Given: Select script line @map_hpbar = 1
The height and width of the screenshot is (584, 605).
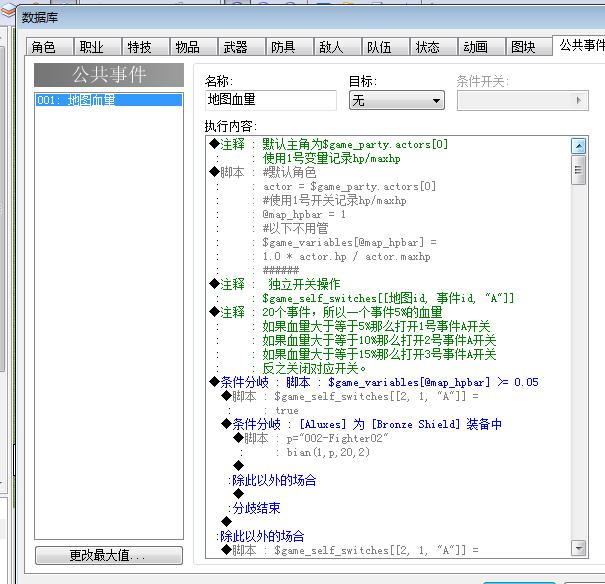Looking at the screenshot, I should click(304, 214).
